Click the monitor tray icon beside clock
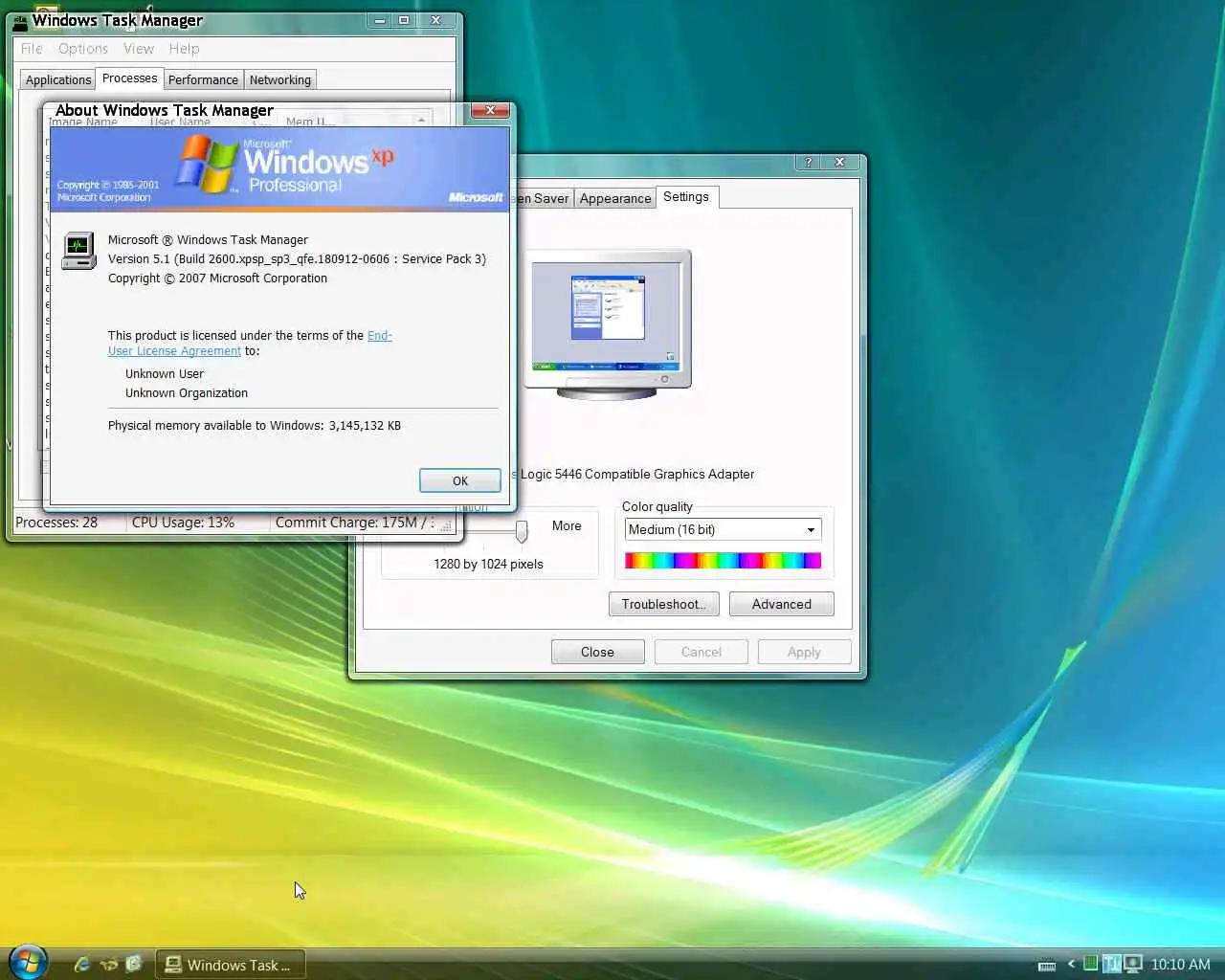This screenshot has width=1225, height=980. (x=1133, y=963)
